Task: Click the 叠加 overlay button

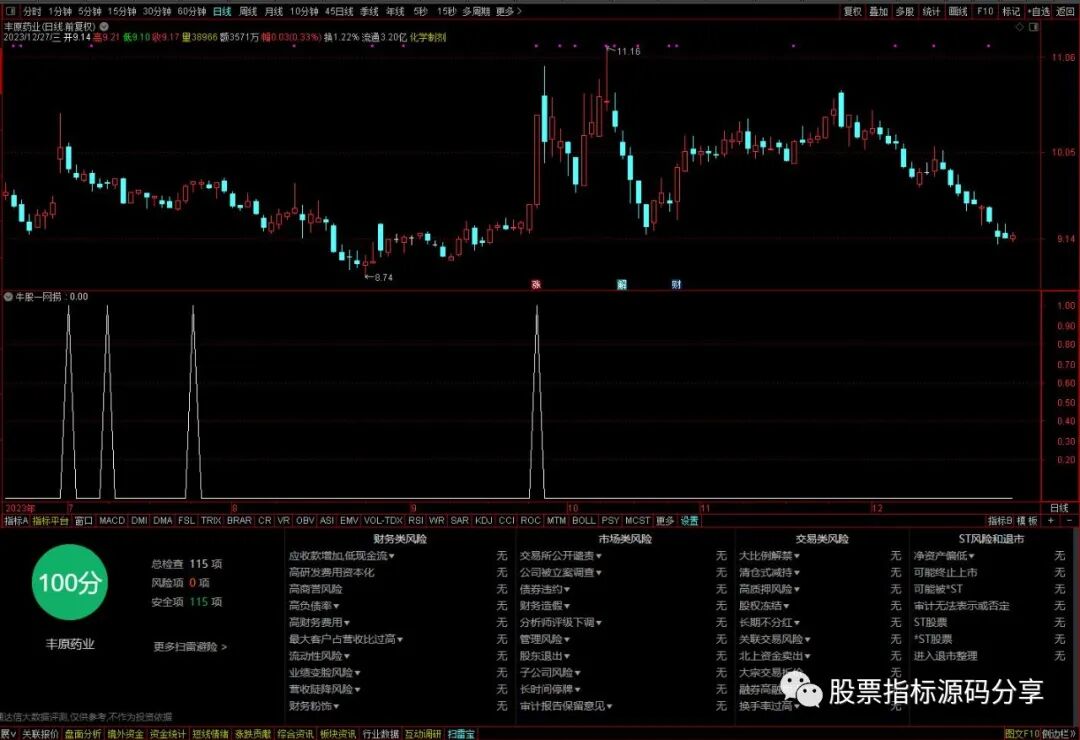Action: pos(878,12)
